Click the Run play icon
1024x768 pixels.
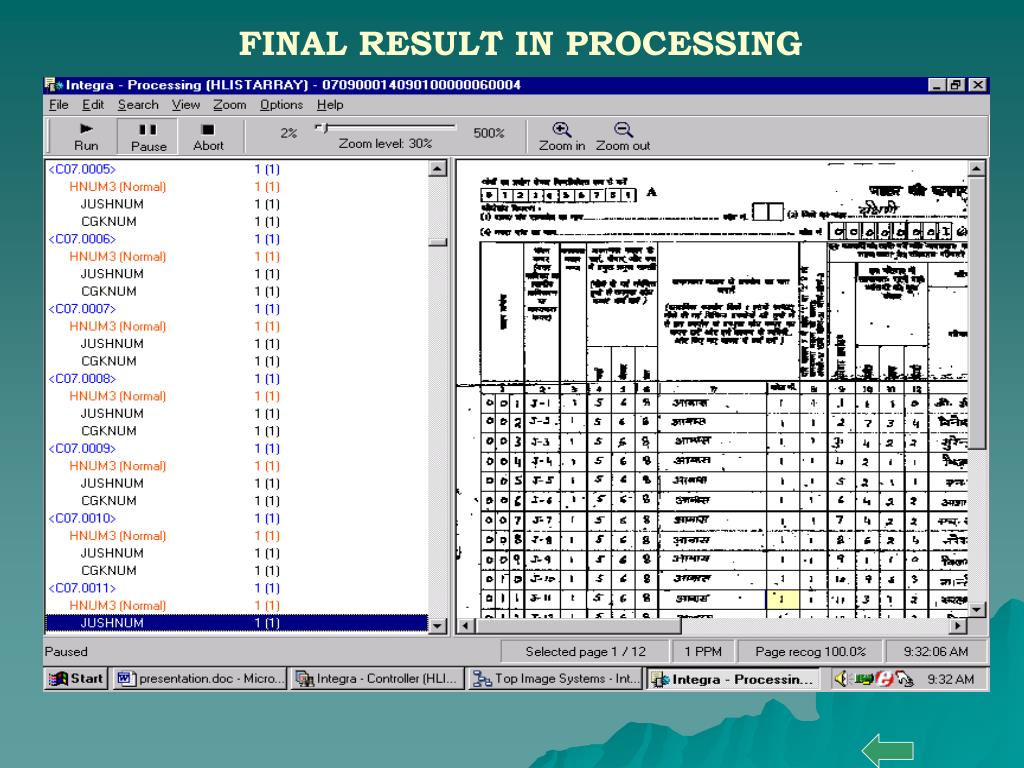tap(86, 129)
